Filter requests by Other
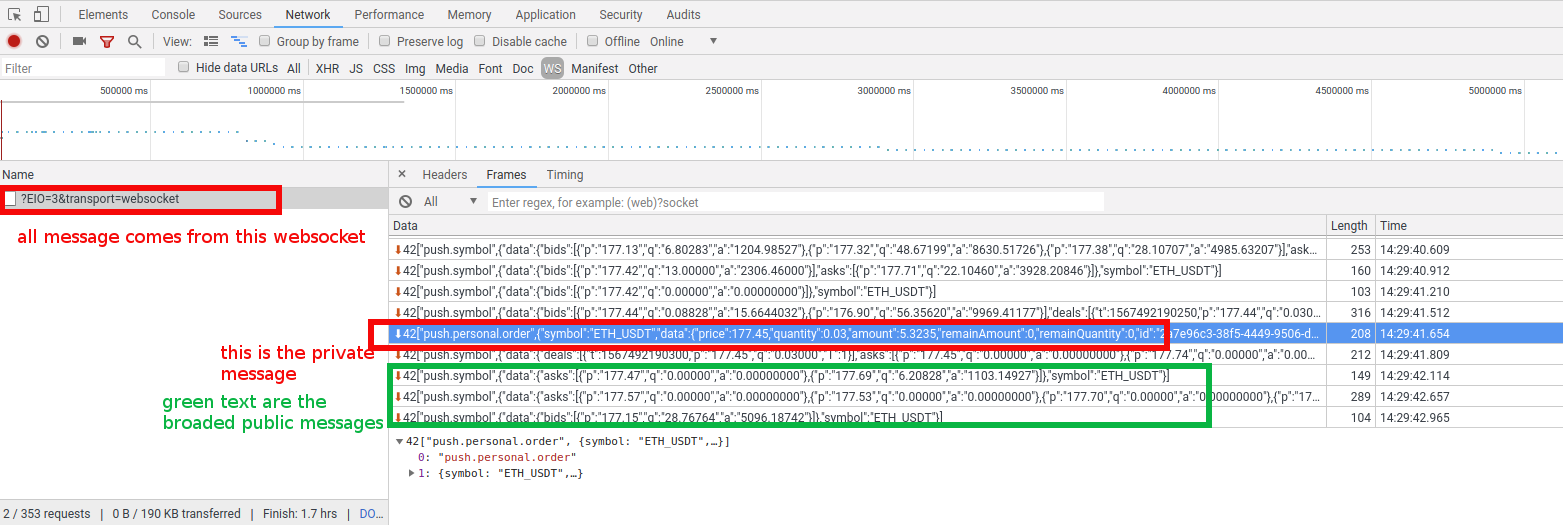 click(x=643, y=68)
